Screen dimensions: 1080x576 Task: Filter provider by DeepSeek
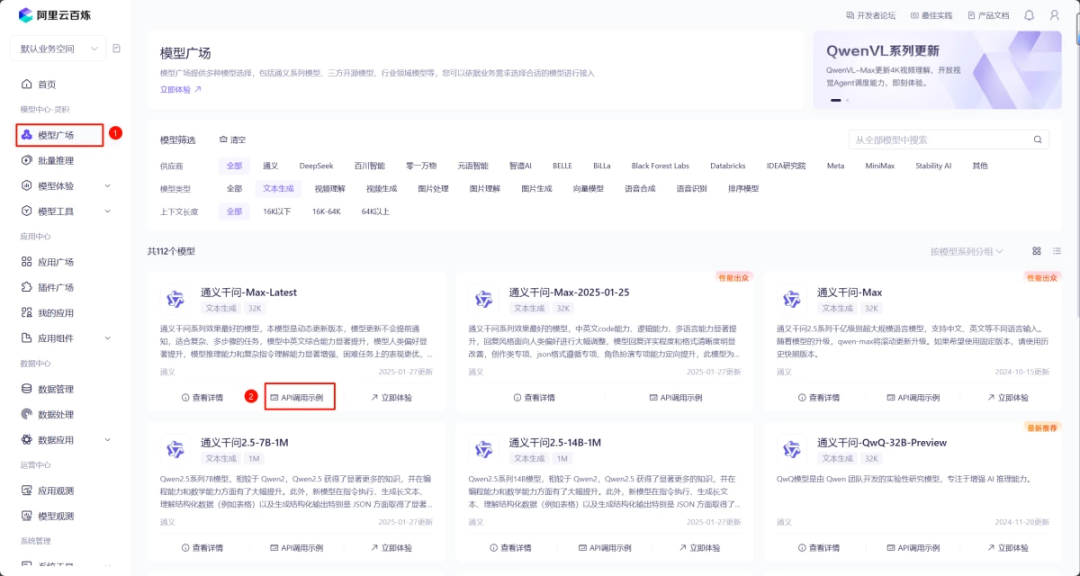[x=316, y=166]
